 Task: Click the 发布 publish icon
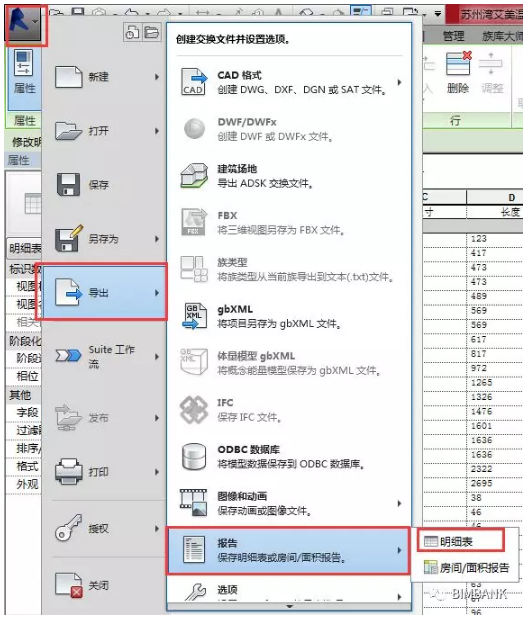tap(69, 417)
